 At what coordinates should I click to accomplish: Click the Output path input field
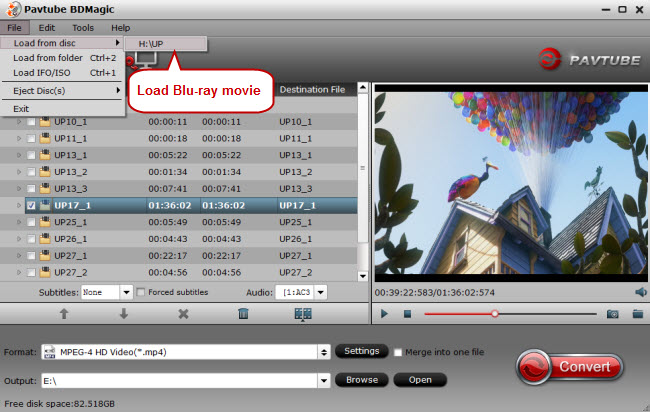(x=180, y=380)
